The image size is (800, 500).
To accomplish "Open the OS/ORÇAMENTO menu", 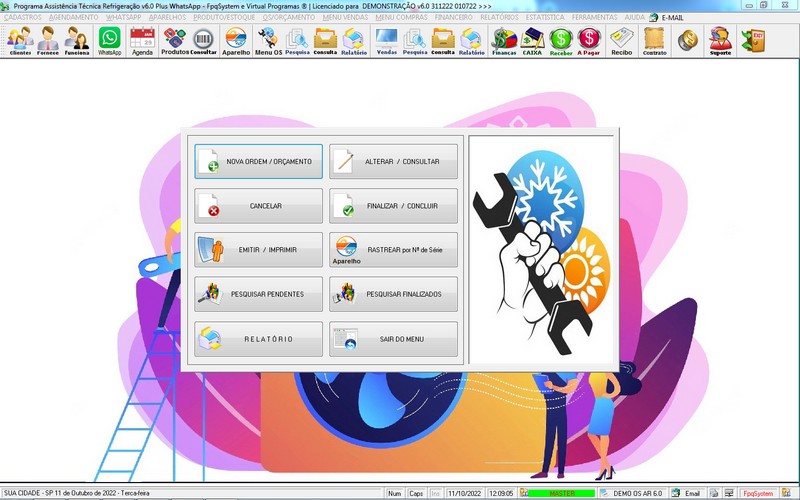I will pos(289,17).
